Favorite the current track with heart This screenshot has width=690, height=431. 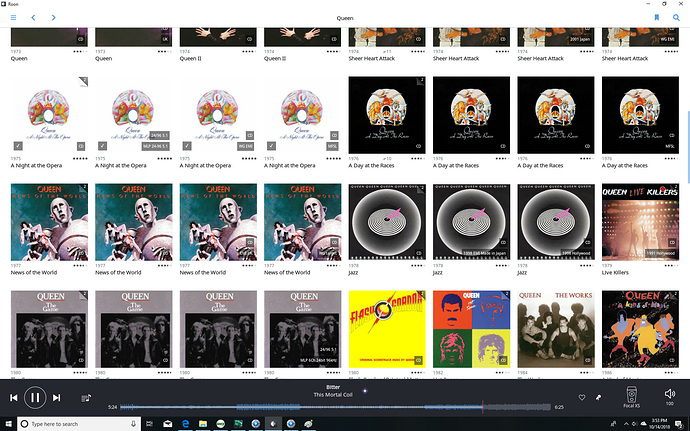582,397
